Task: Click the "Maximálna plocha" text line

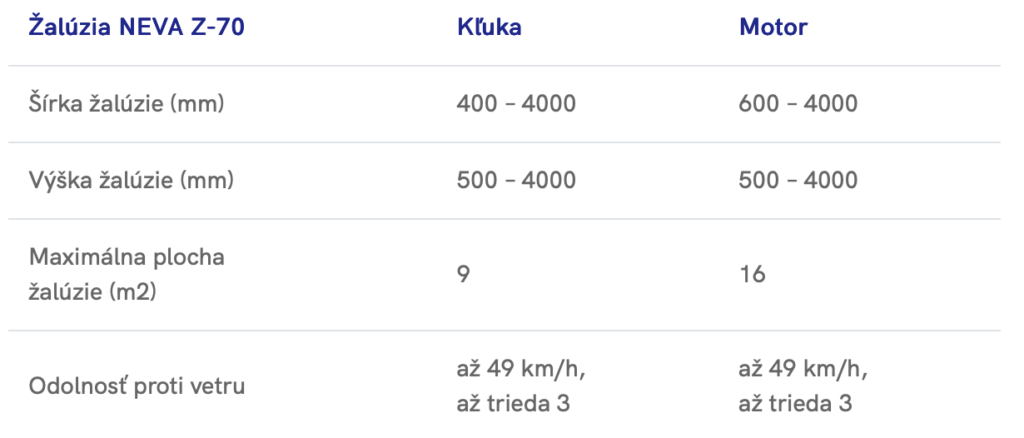Action: [x=125, y=257]
